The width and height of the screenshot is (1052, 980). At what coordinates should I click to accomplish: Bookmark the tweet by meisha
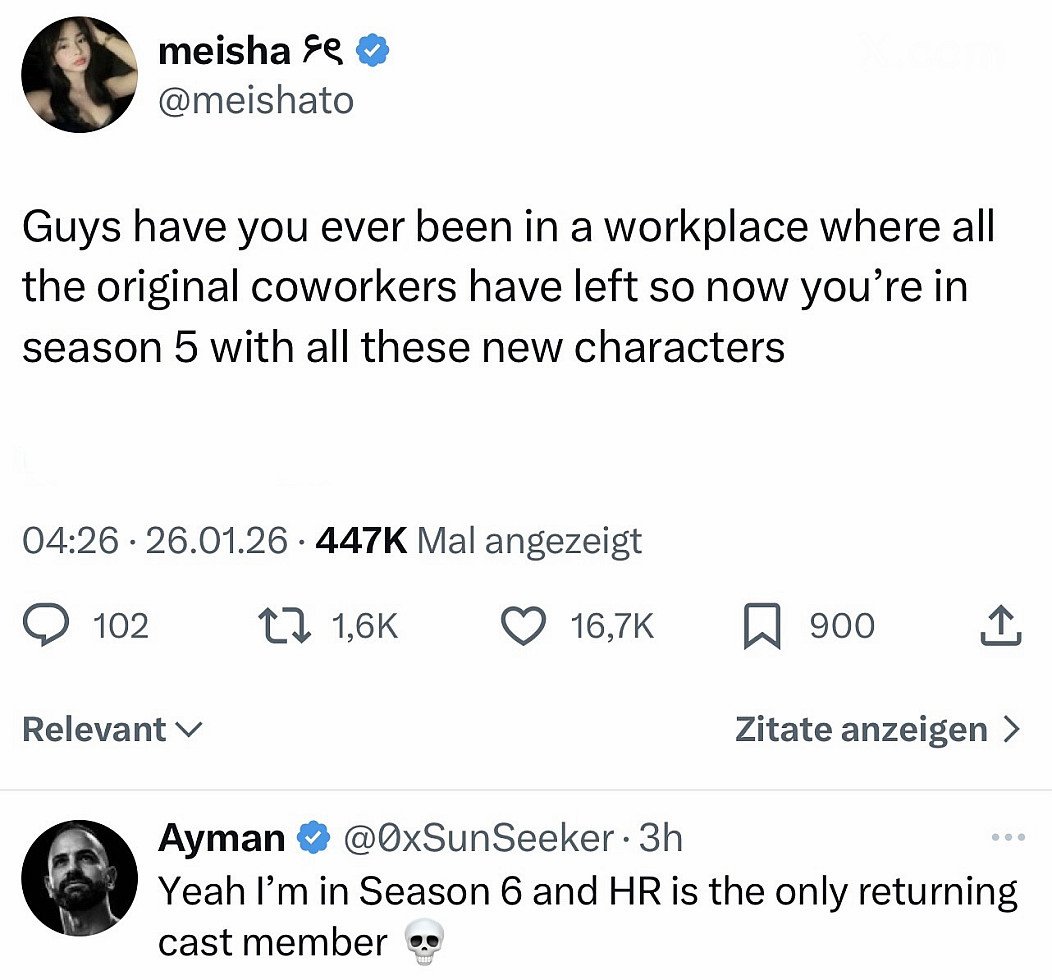pos(763,626)
